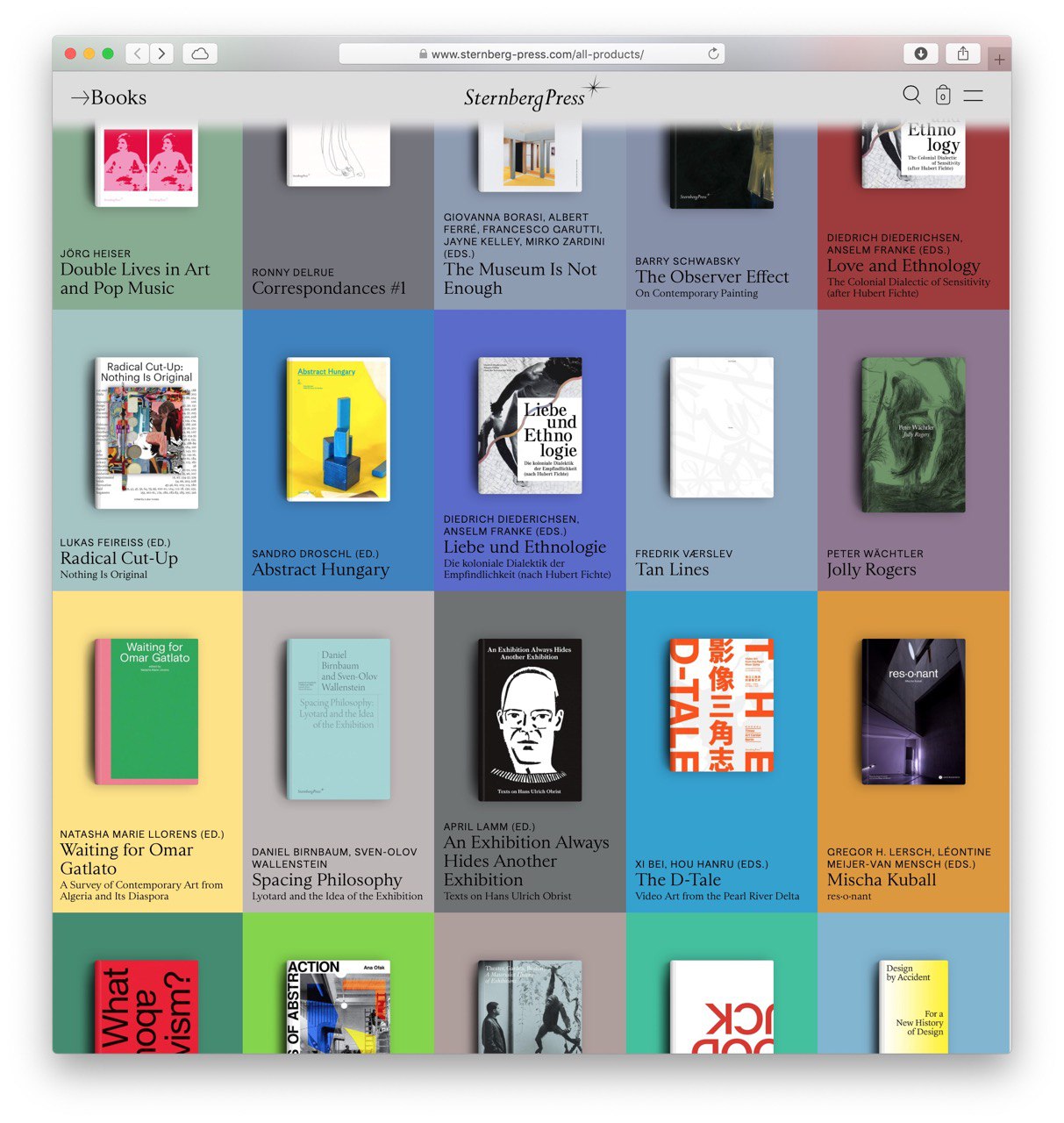
Task: Click Abstract Hungary title text
Action: pos(320,569)
